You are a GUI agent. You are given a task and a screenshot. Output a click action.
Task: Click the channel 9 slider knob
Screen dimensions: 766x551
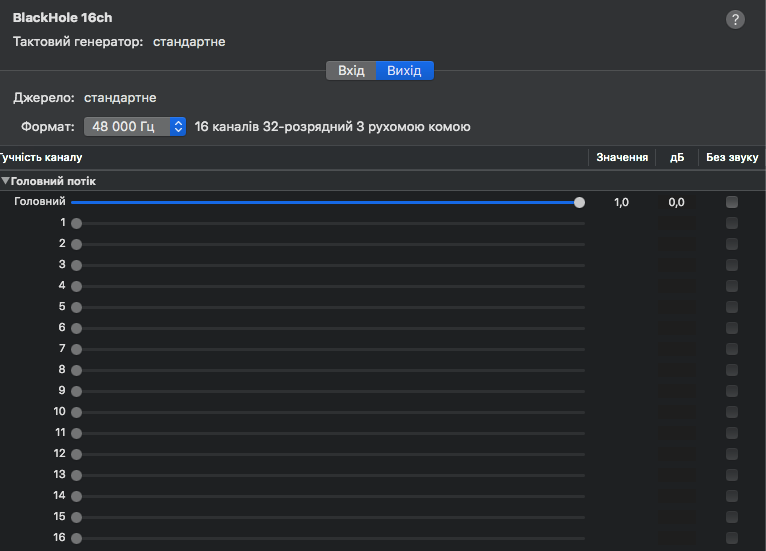pyautogui.click(x=76, y=391)
